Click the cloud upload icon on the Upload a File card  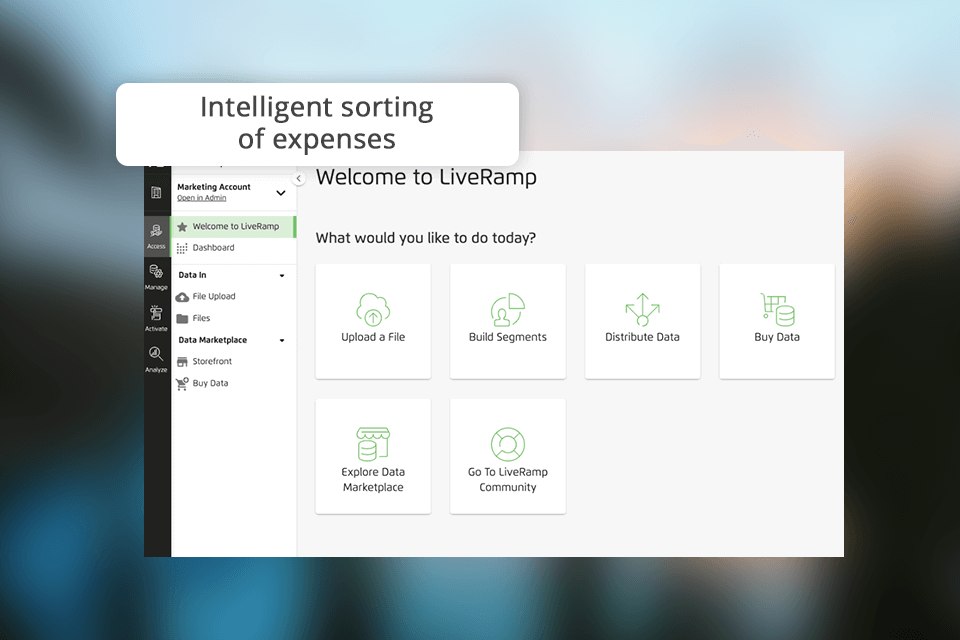click(373, 309)
